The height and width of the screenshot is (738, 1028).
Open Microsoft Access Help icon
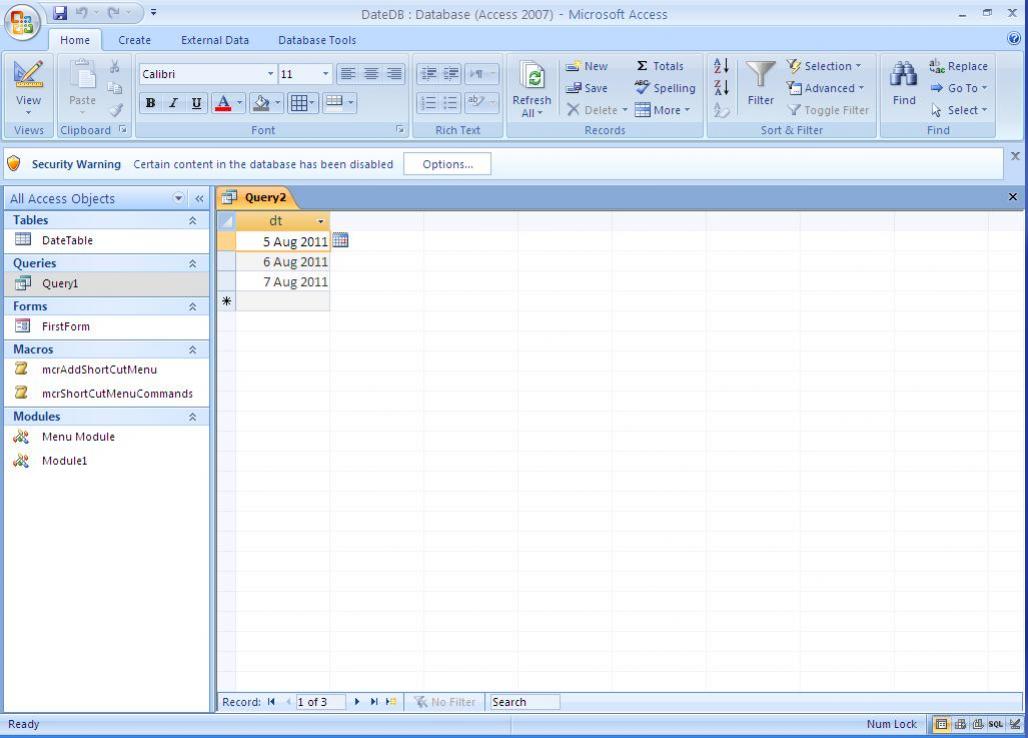(1014, 39)
